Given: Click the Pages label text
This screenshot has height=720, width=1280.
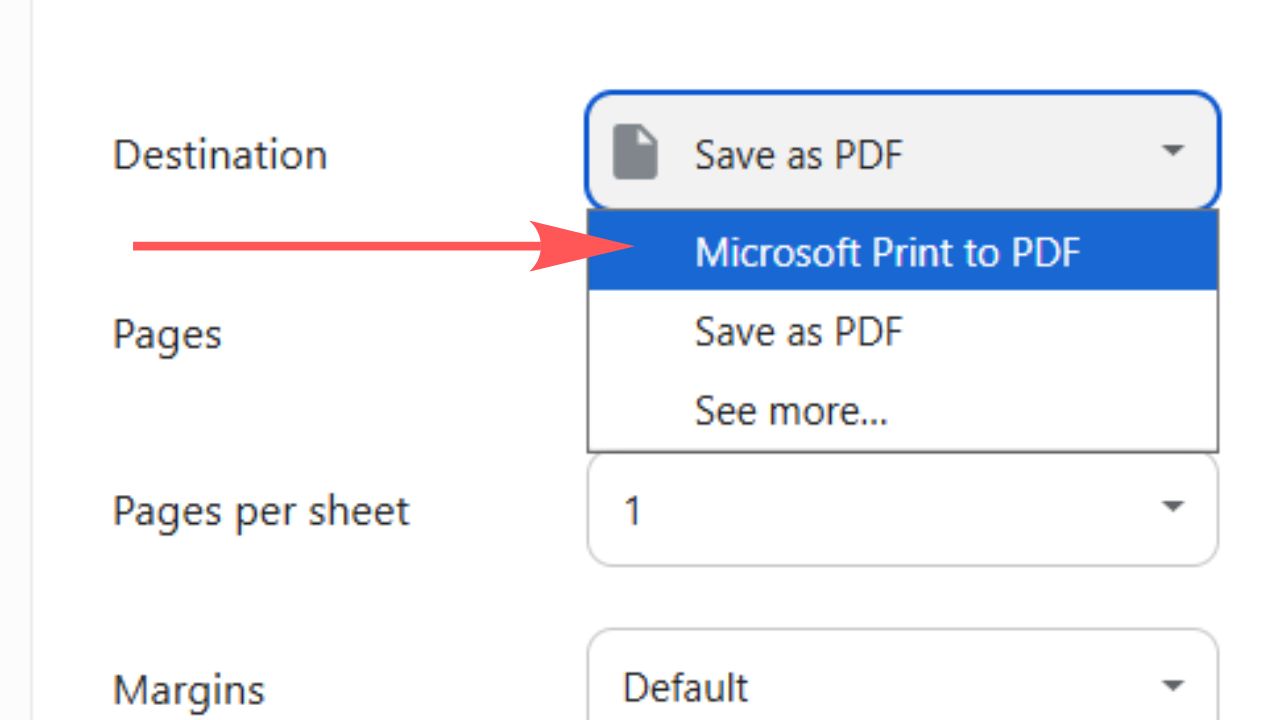Looking at the screenshot, I should [x=167, y=334].
